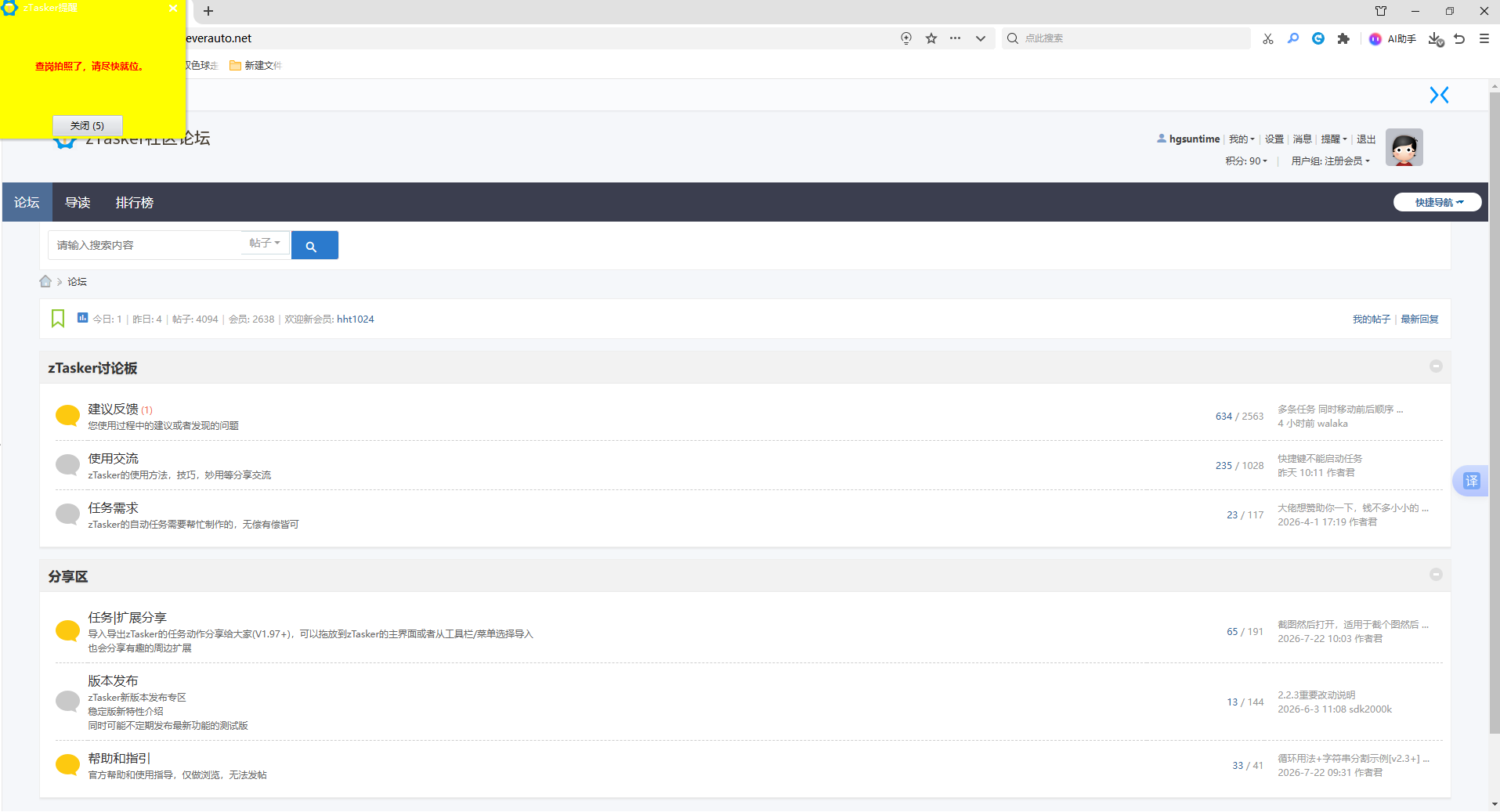This screenshot has height=812, width=1500.
Task: Click the blue search magnifier button
Action: [314, 245]
